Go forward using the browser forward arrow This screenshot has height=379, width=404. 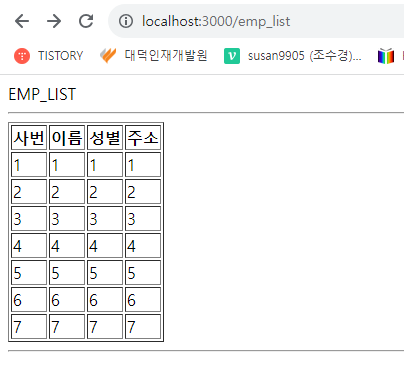tap(54, 21)
